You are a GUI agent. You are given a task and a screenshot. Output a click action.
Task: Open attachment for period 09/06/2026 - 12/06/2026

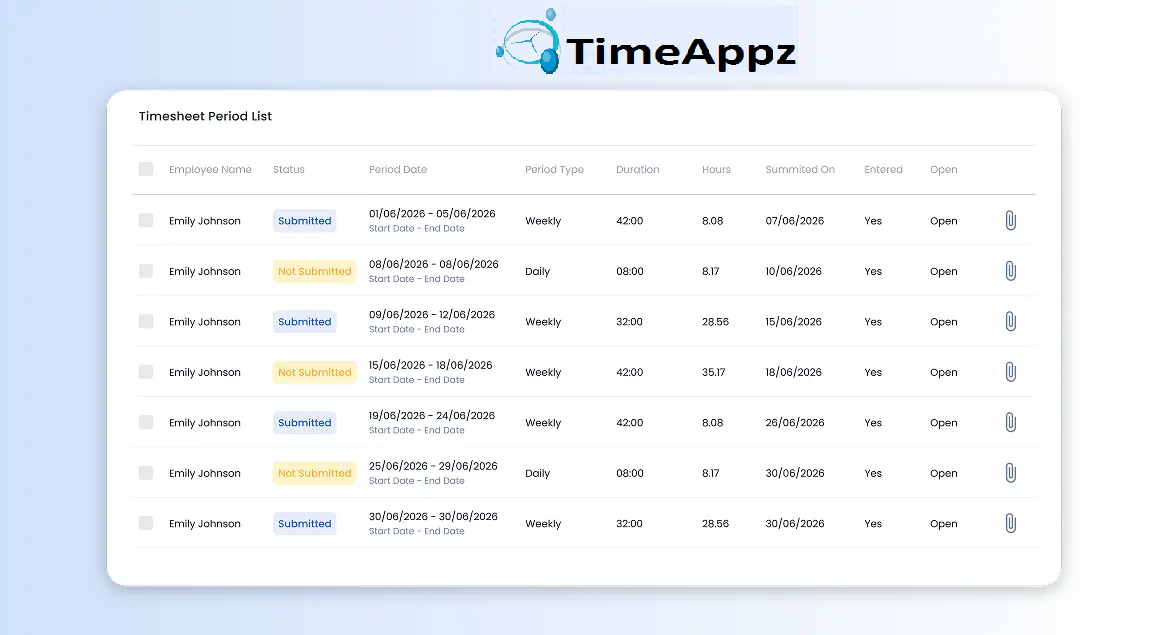pos(1010,321)
